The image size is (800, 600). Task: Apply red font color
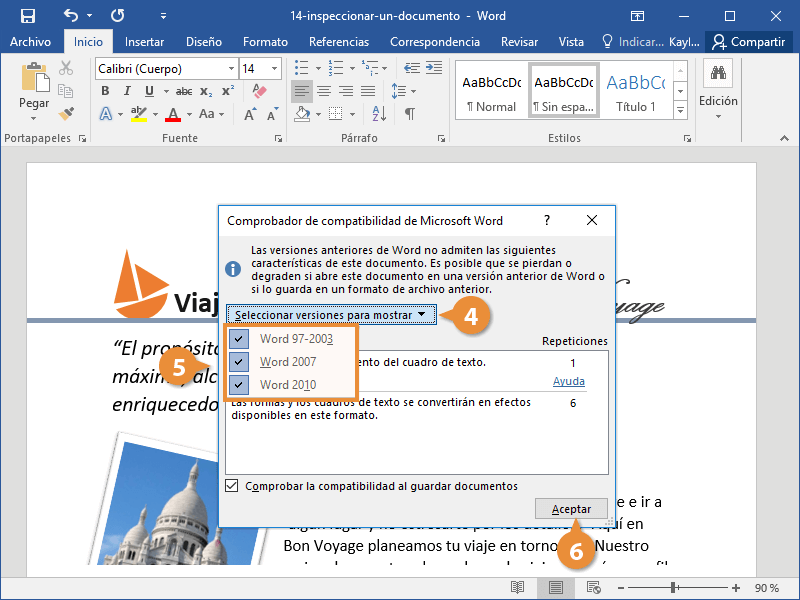[x=173, y=114]
